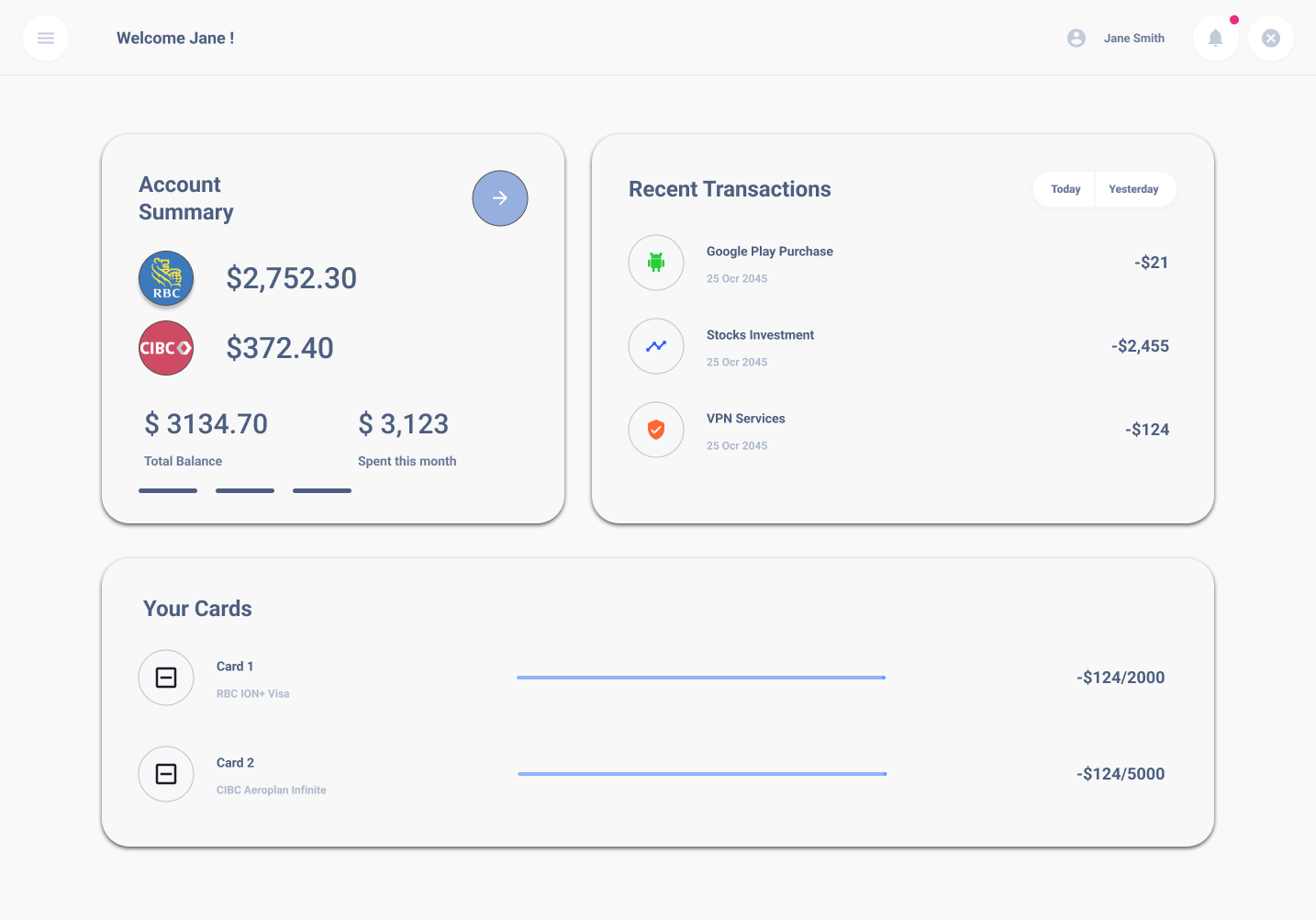Click the -$124 VPN amount
1316x920 pixels.
tap(1148, 430)
